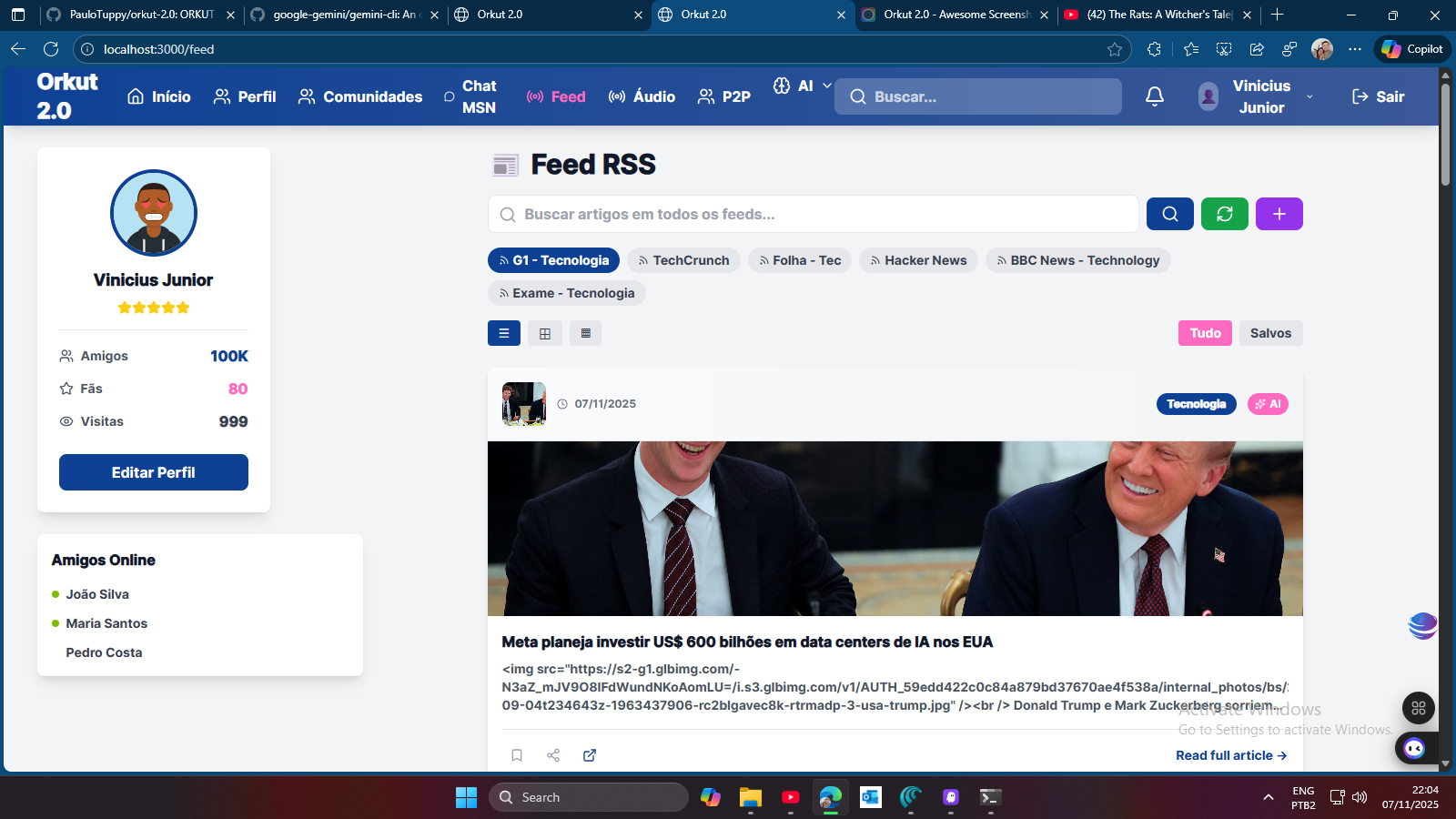Select friend Pedro Costa

(x=104, y=652)
